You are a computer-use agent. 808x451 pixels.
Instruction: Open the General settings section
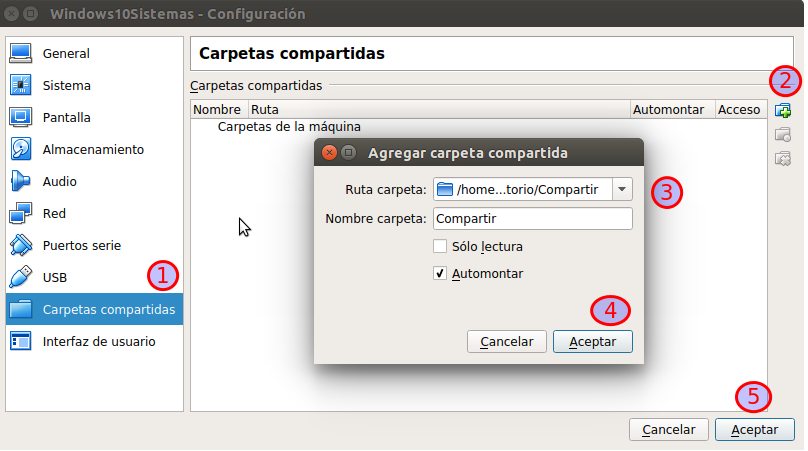94,53
